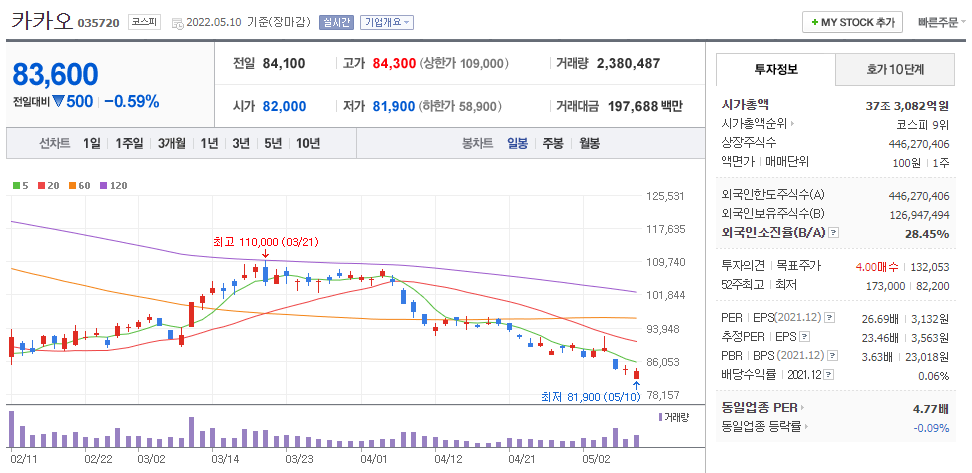Select the 5년 line chart period
Viewport: 972px width, 473px height.
pyautogui.click(x=273, y=144)
